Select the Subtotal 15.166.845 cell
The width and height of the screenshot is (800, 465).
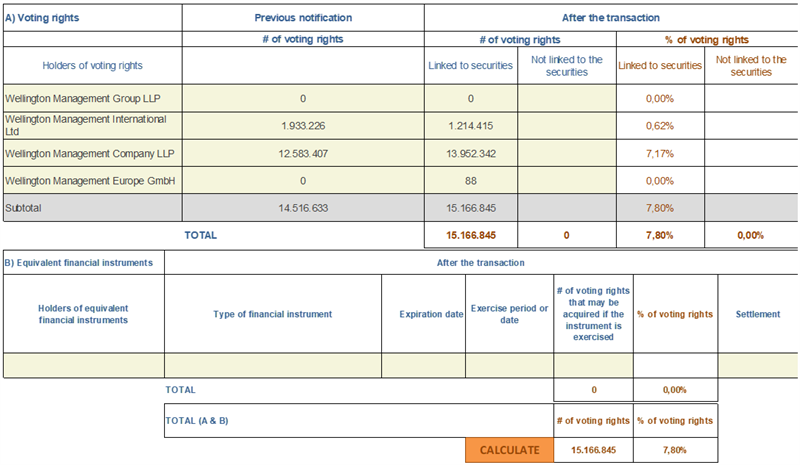click(x=469, y=209)
